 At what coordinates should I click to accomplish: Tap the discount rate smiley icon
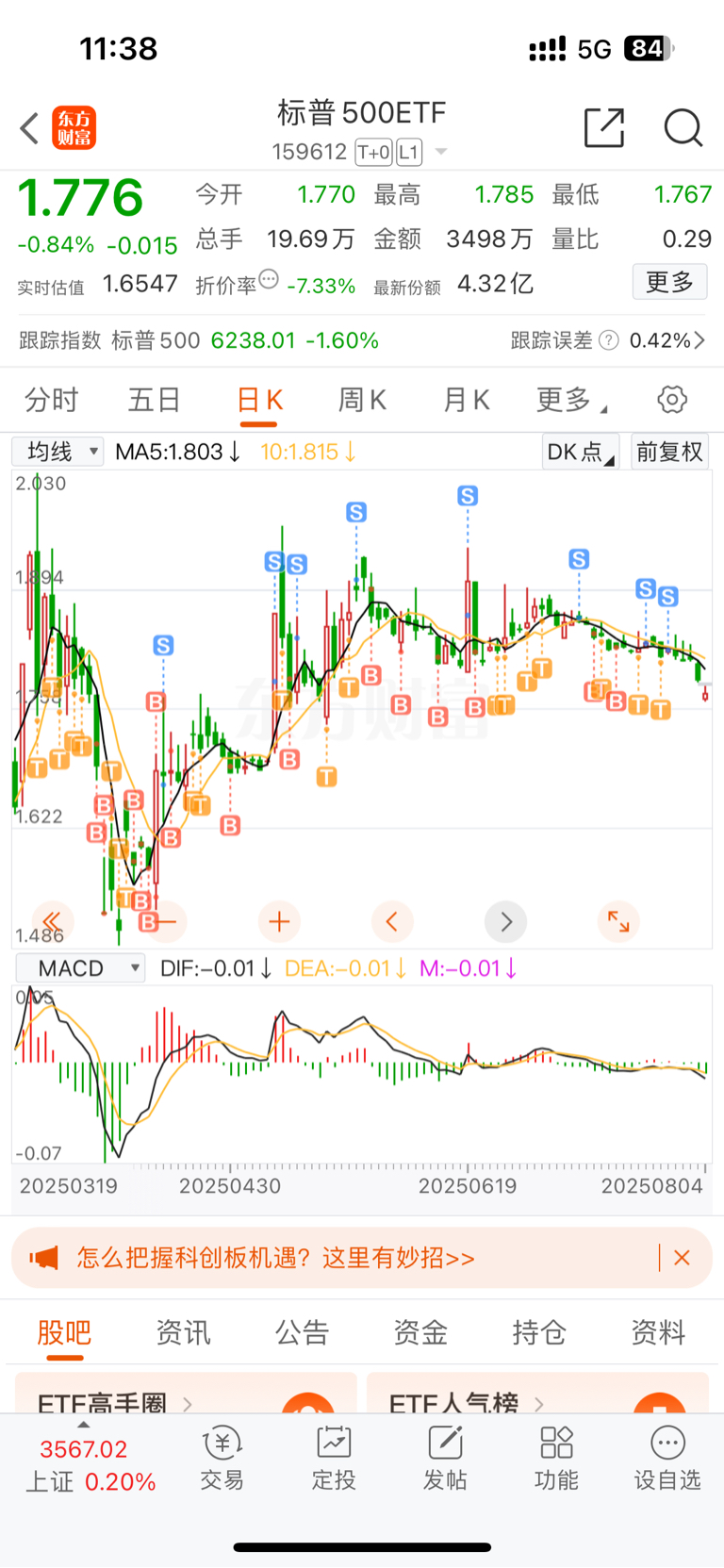point(269,279)
